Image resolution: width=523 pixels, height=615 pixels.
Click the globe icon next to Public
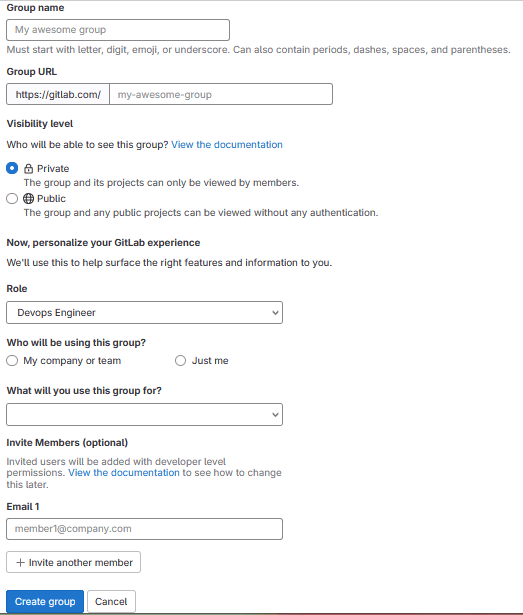click(x=28, y=198)
